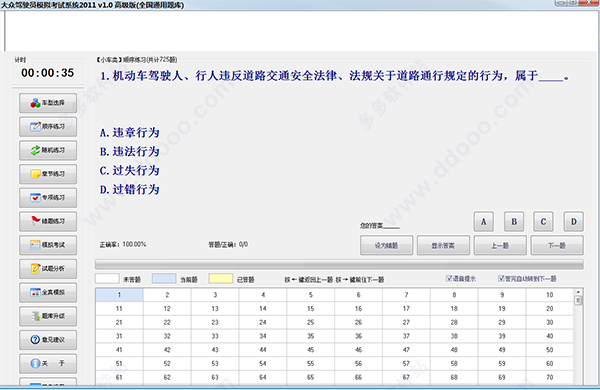Screen dimensions: 600x390
Task: Toggle auto-advance to next question checkbox
Action: tap(501, 279)
